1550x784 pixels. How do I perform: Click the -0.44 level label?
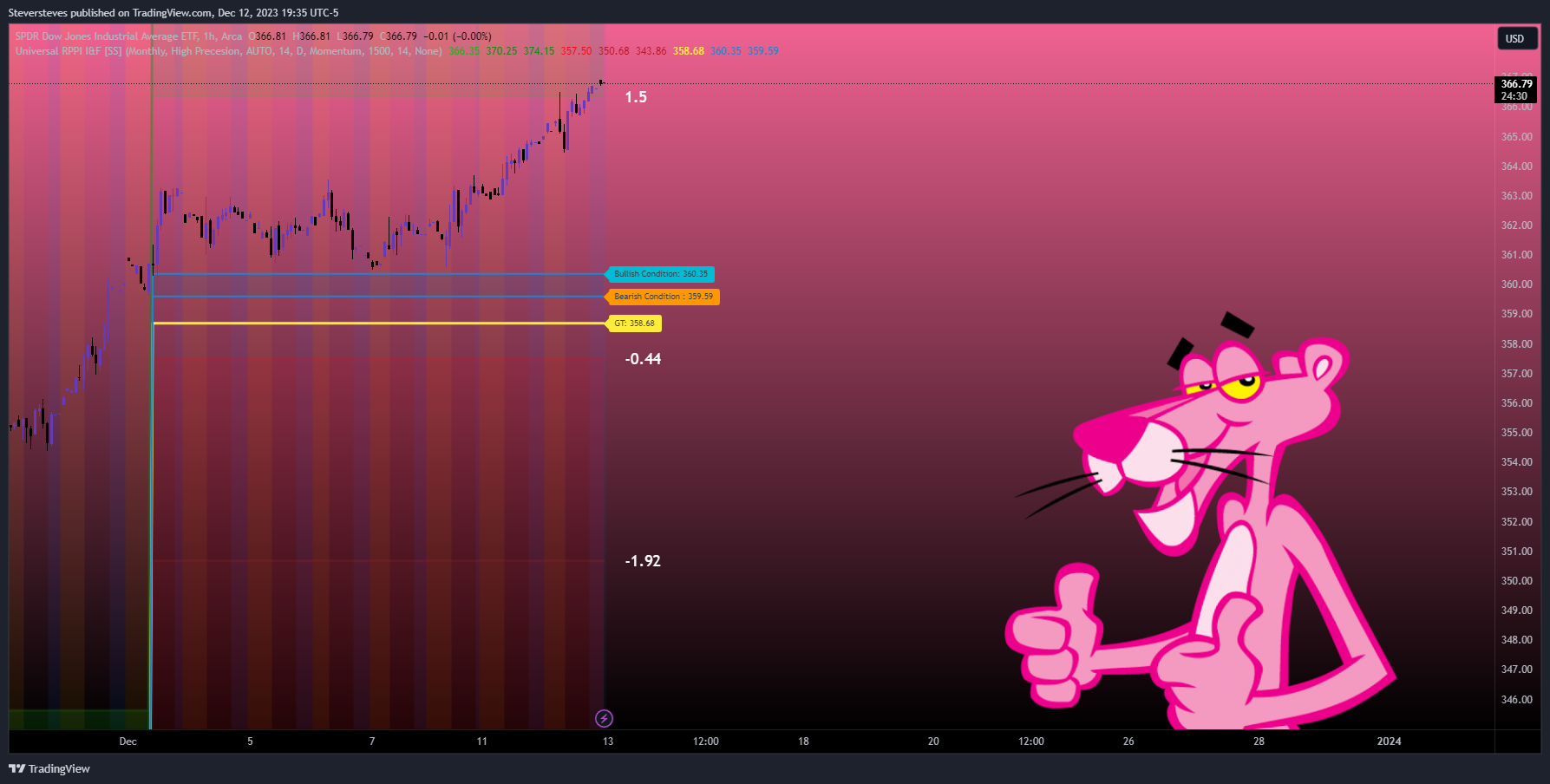(643, 359)
